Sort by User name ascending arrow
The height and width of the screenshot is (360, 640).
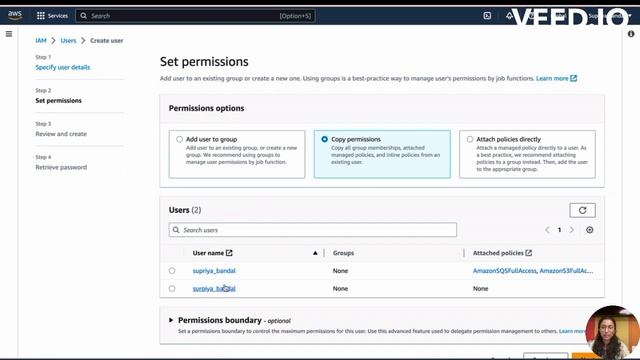(x=315, y=253)
